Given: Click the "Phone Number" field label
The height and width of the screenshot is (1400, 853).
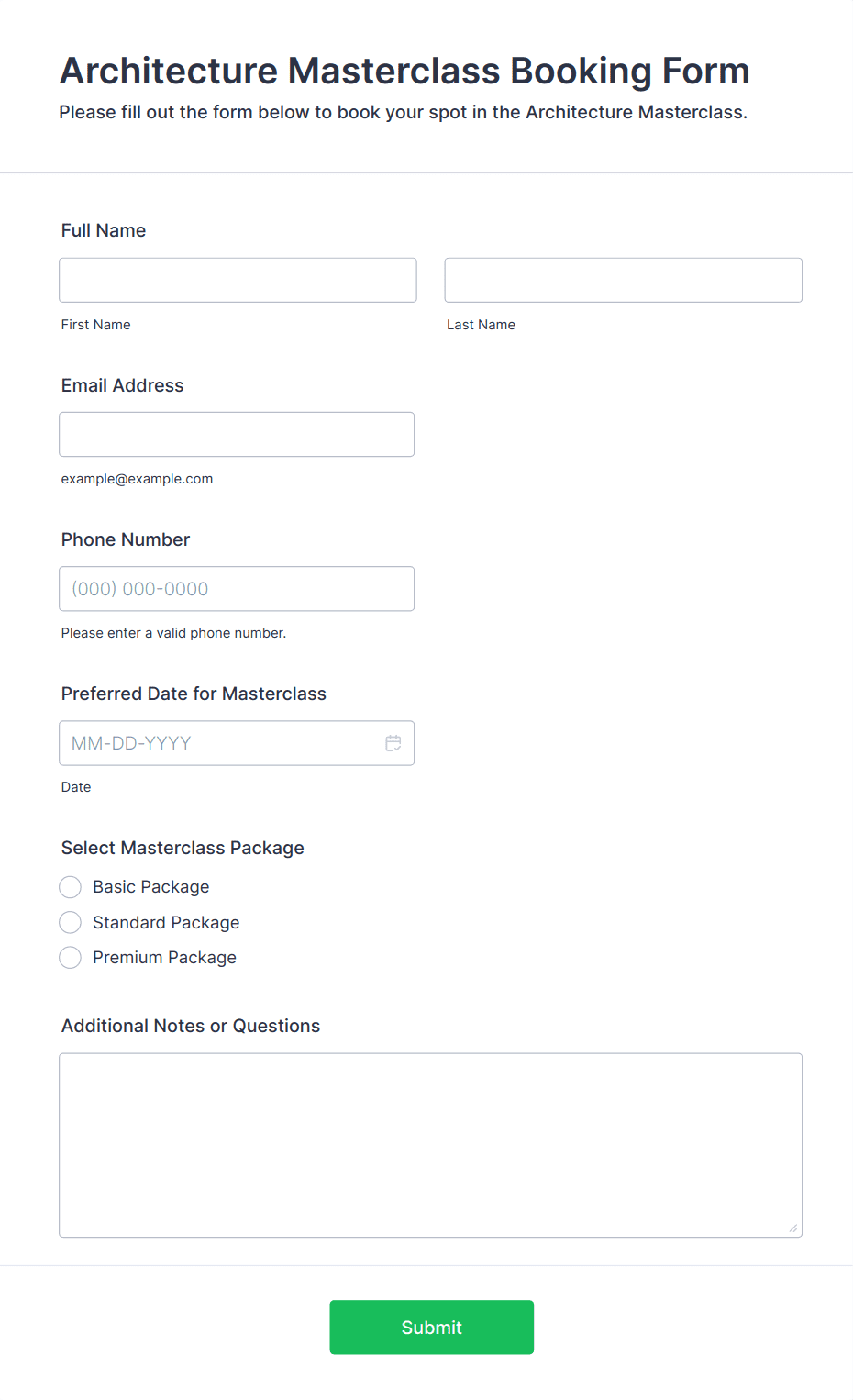Looking at the screenshot, I should coord(126,539).
